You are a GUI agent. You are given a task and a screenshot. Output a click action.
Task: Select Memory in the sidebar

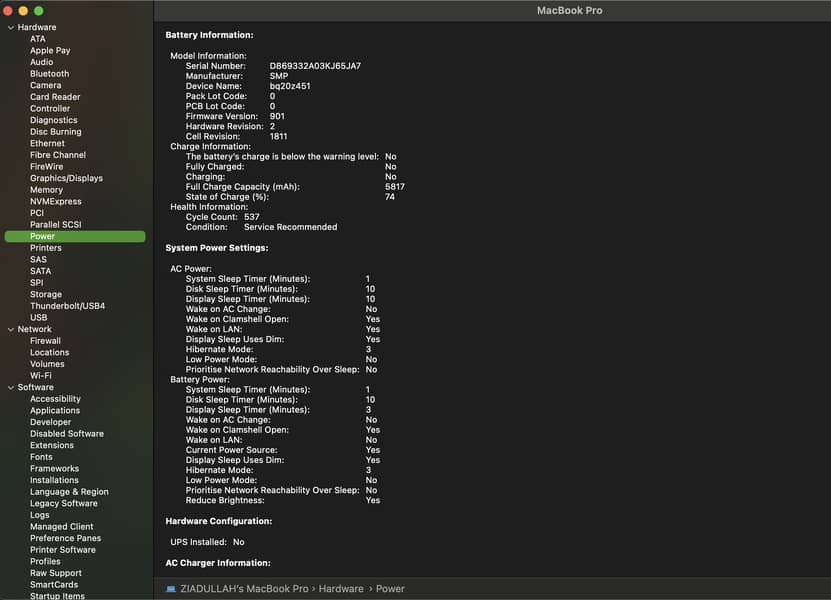(x=46, y=191)
